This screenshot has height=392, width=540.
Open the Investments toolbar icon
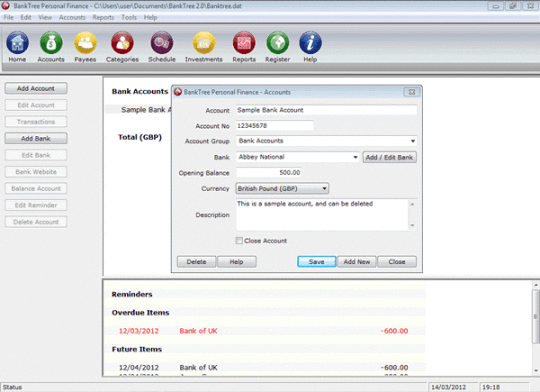click(x=204, y=43)
